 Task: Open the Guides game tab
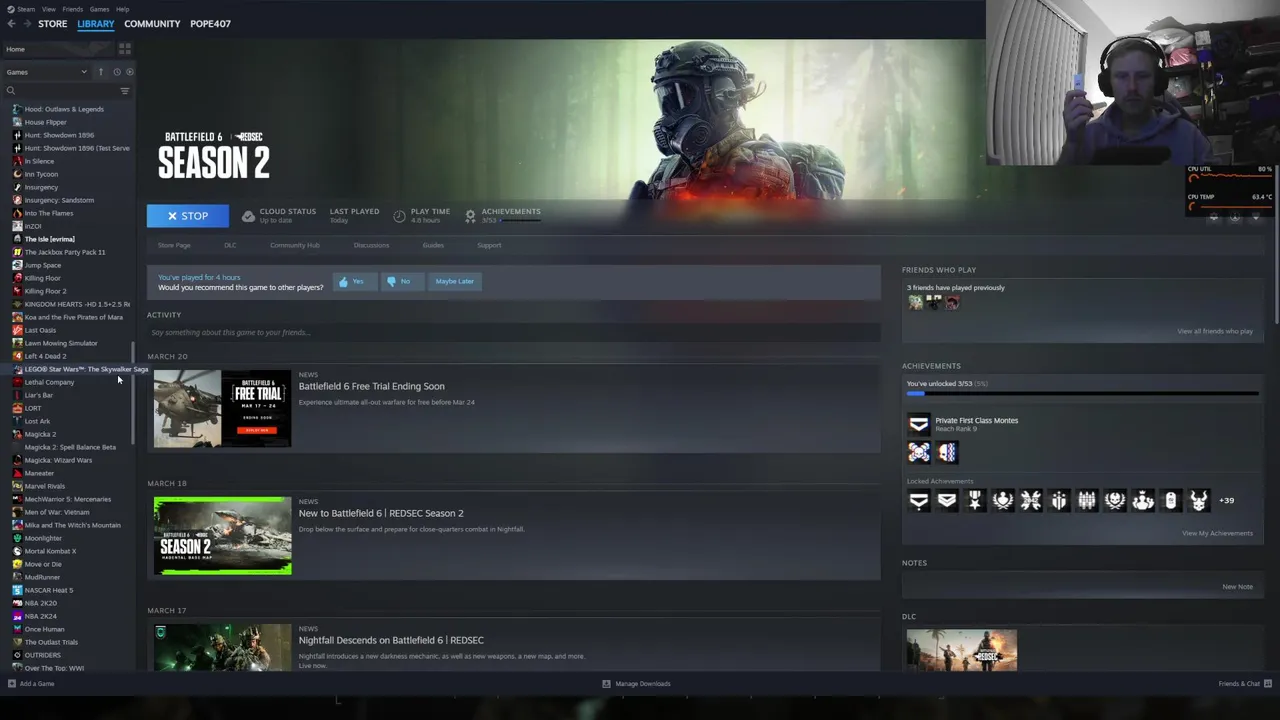pos(433,245)
